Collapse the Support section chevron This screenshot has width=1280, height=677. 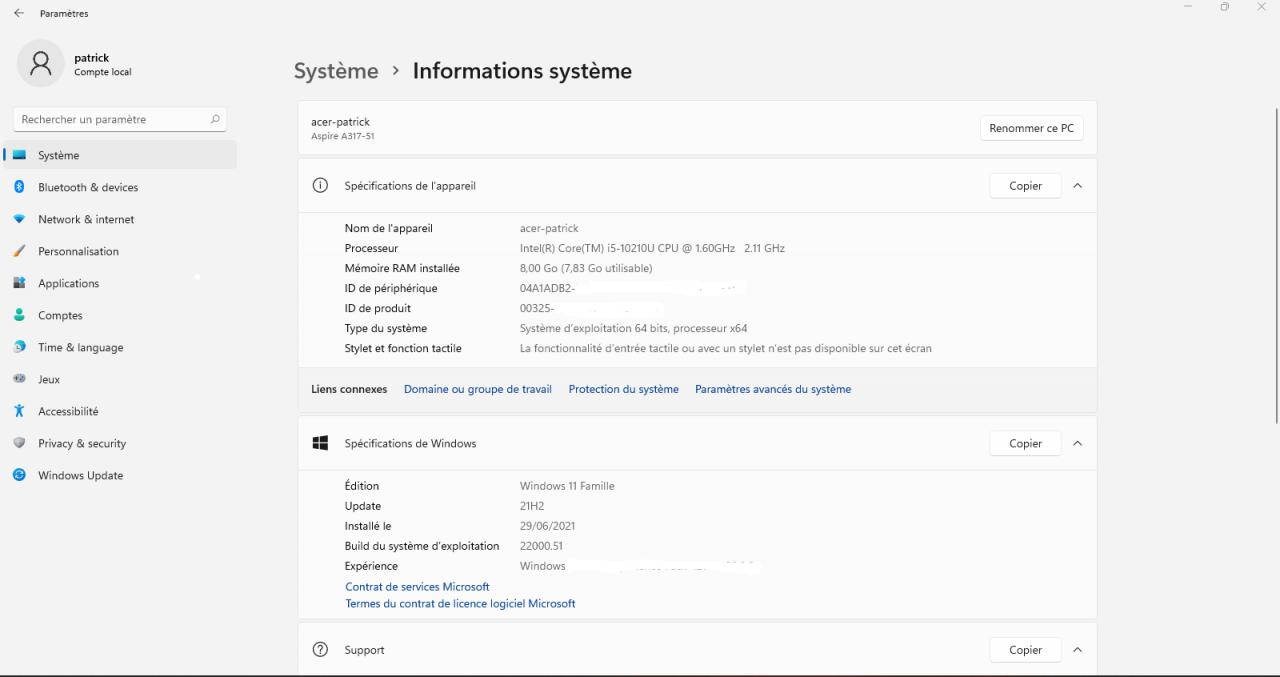1077,650
